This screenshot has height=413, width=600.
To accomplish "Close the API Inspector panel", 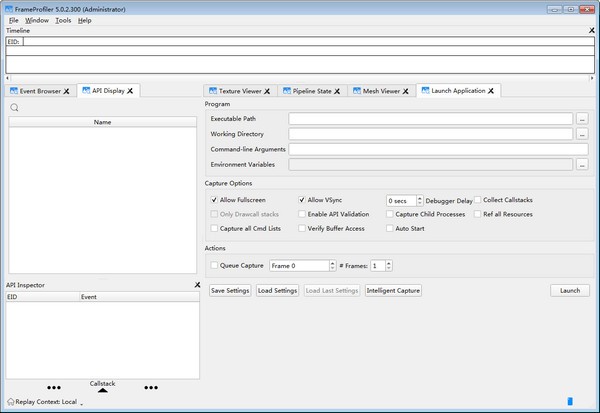I will click(x=197, y=285).
